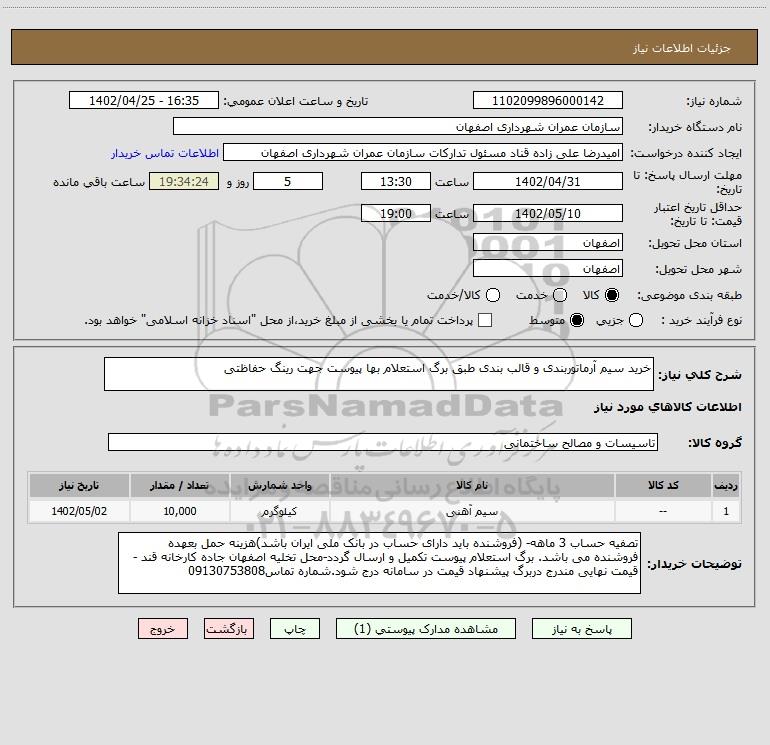Viewport: 770px width, 745px height.
Task: Click the row number cell 1
Action: [726, 511]
